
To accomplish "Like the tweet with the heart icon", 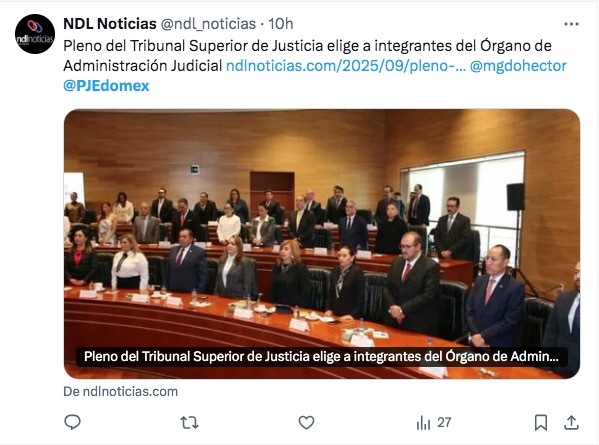I will point(306,422).
